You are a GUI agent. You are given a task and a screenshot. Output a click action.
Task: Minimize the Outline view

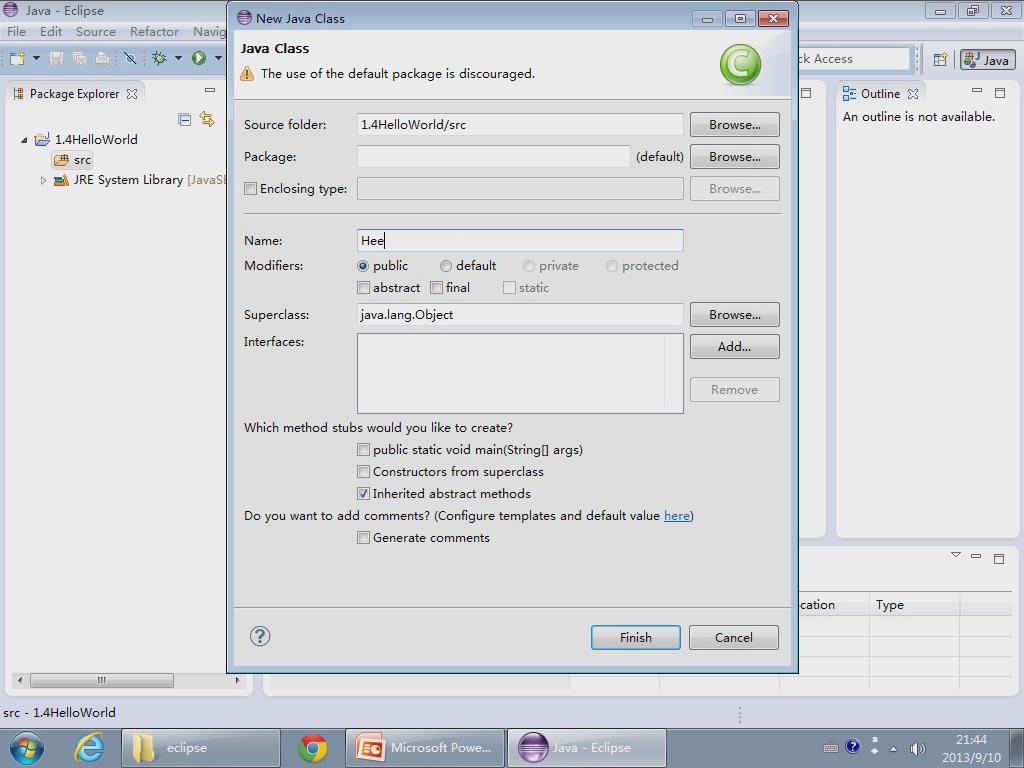tap(977, 91)
